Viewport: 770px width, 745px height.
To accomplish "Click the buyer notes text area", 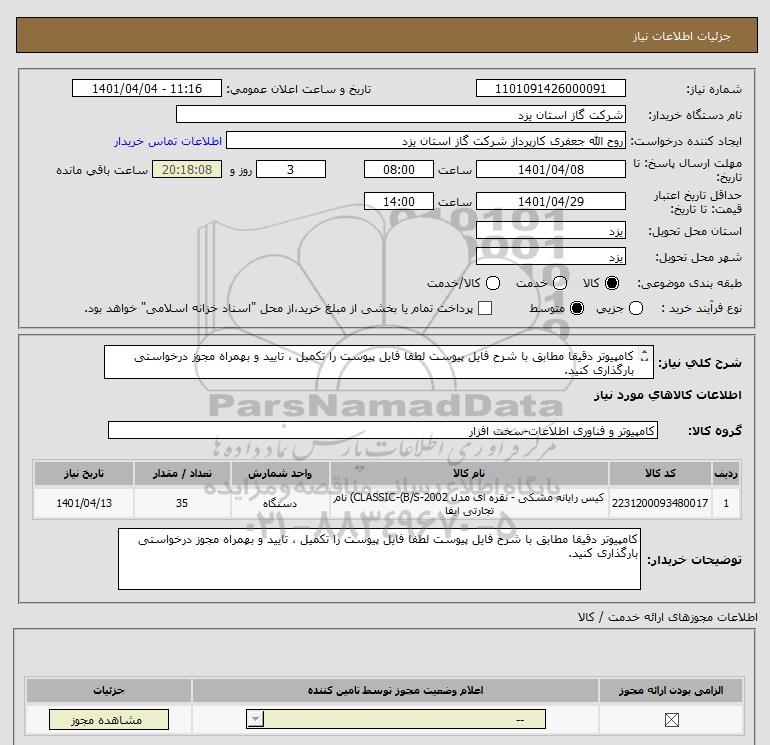I will click(x=379, y=559).
